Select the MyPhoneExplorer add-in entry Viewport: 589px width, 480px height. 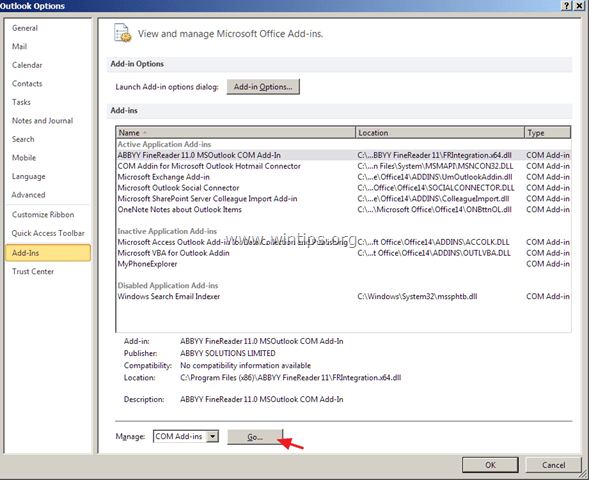pyautogui.click(x=343, y=264)
